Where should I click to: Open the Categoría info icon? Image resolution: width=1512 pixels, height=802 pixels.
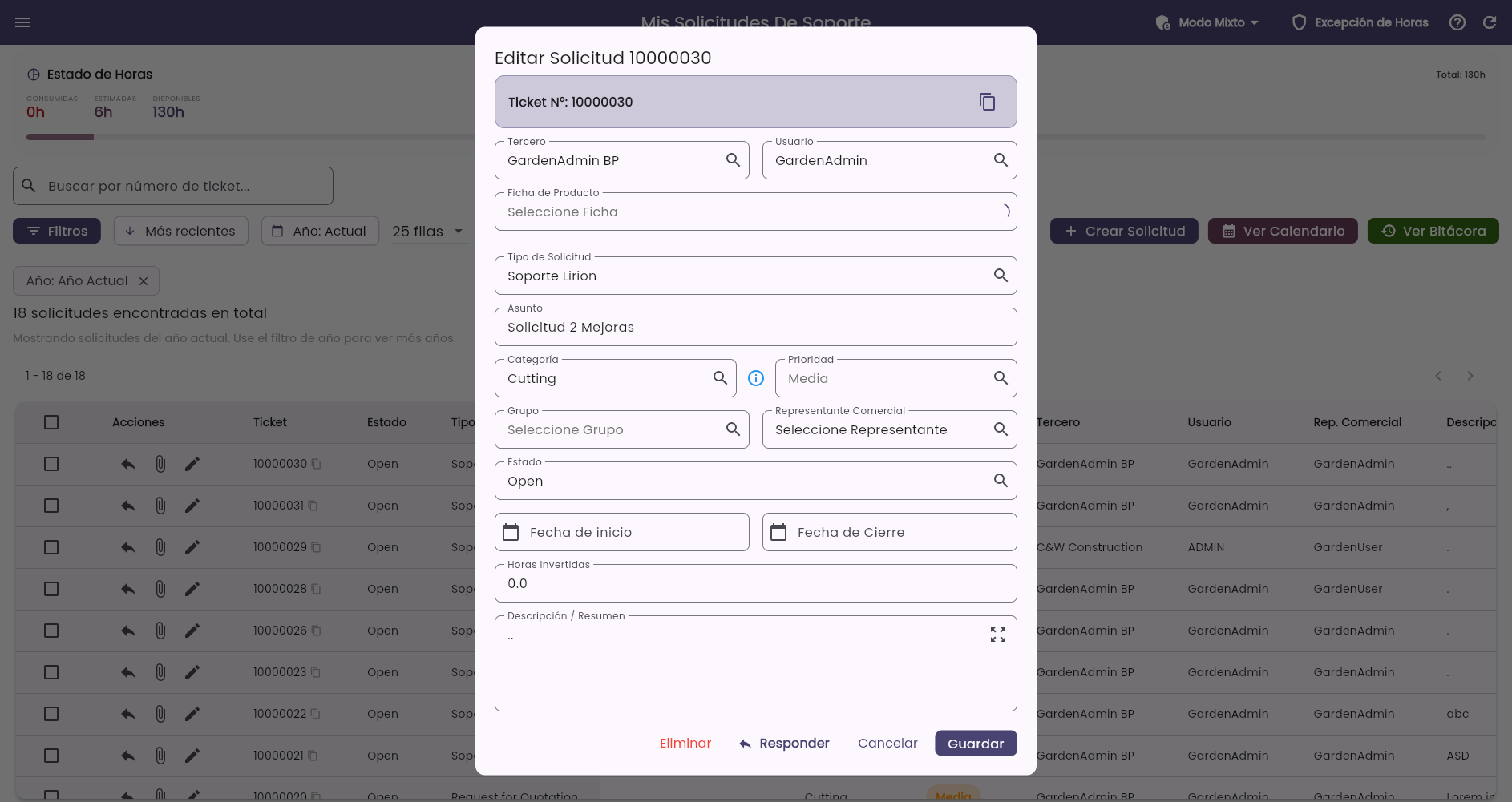756,378
